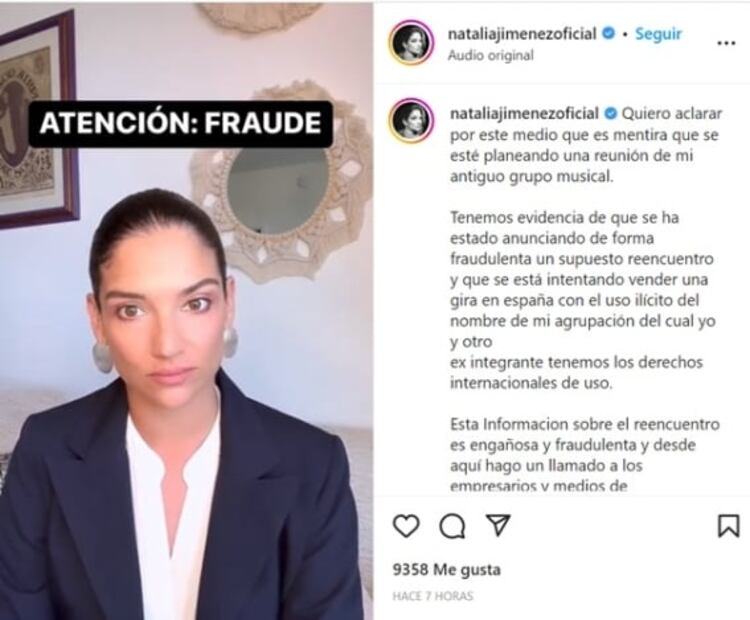Play or pause the video
Image resolution: width=750 pixels, height=620 pixels.
[186, 311]
